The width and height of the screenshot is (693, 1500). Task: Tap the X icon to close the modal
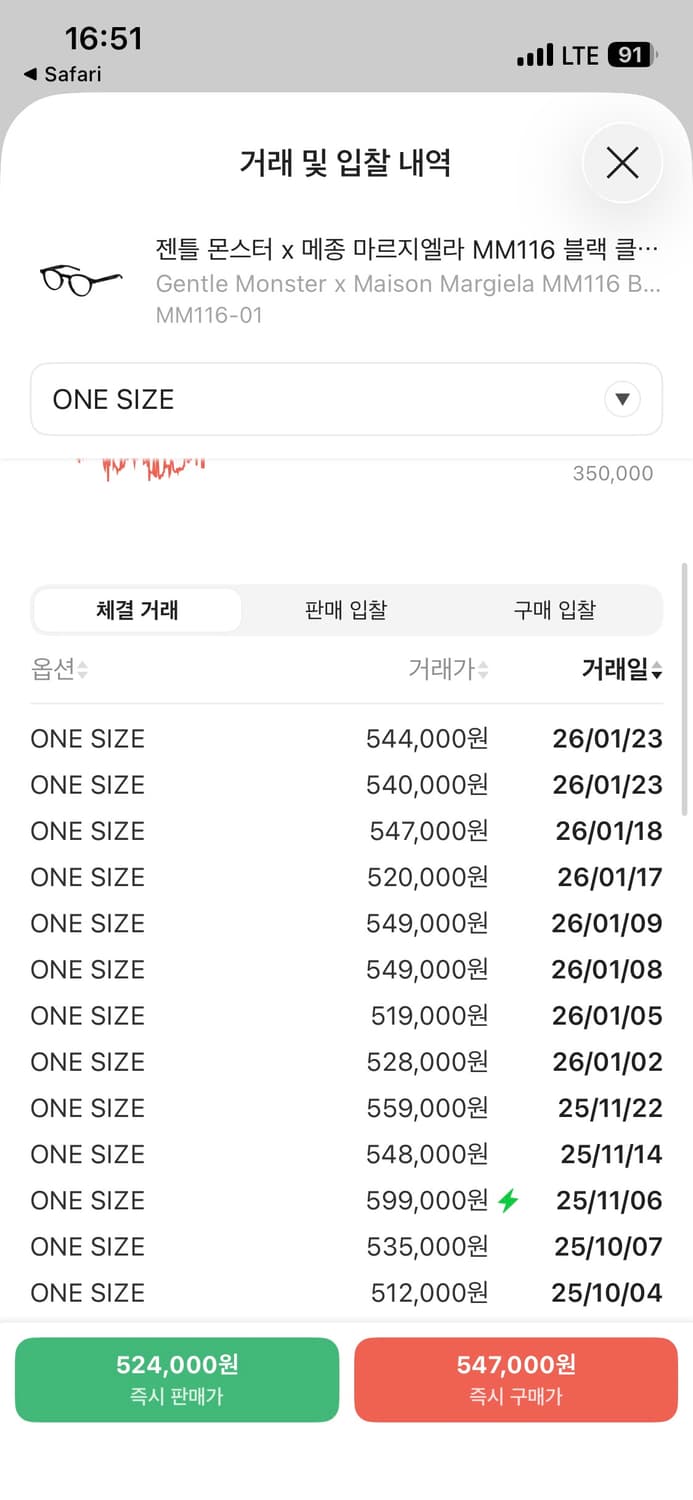pyautogui.click(x=622, y=162)
